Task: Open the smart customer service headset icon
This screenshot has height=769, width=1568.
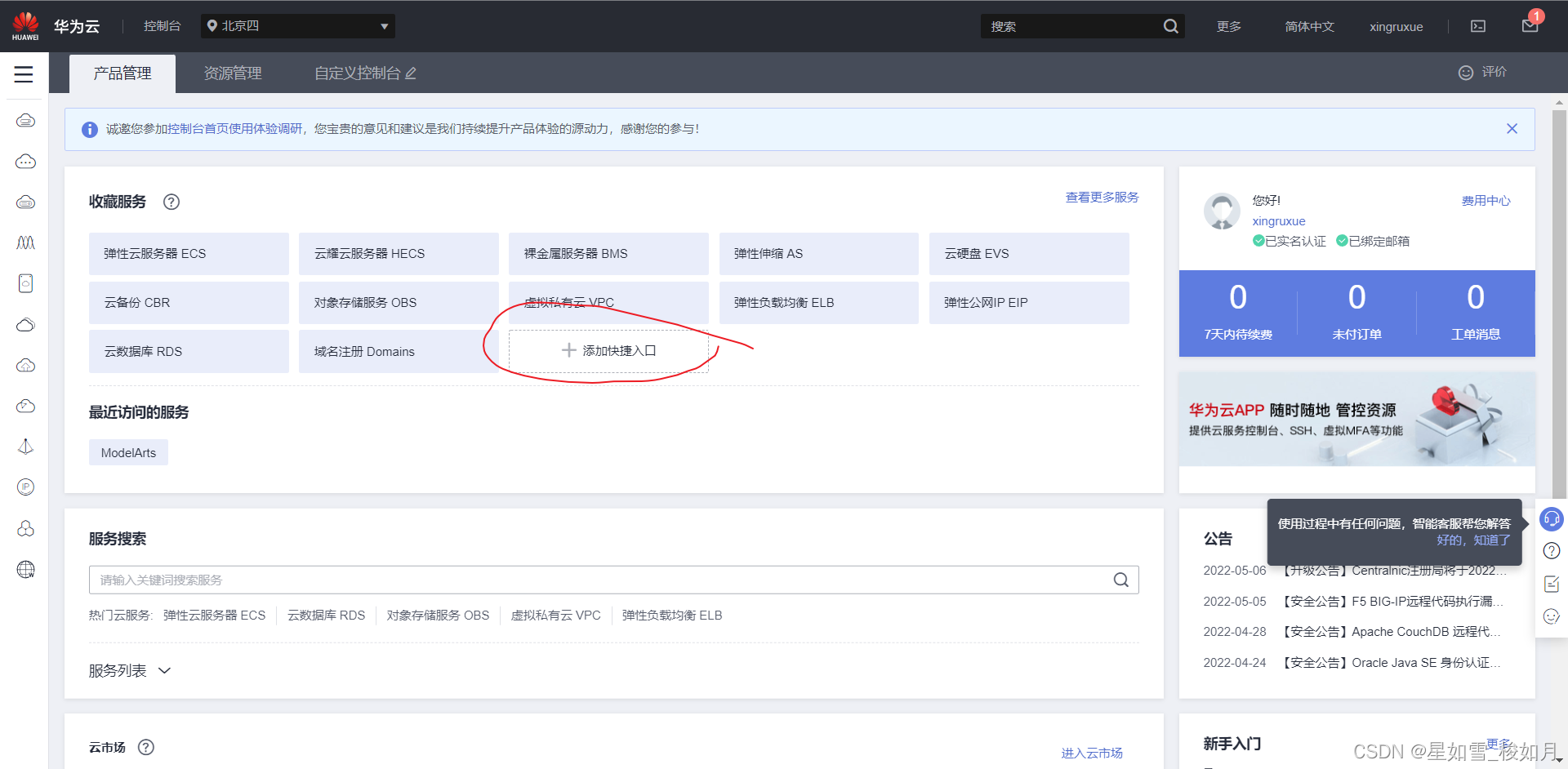Action: (1552, 518)
